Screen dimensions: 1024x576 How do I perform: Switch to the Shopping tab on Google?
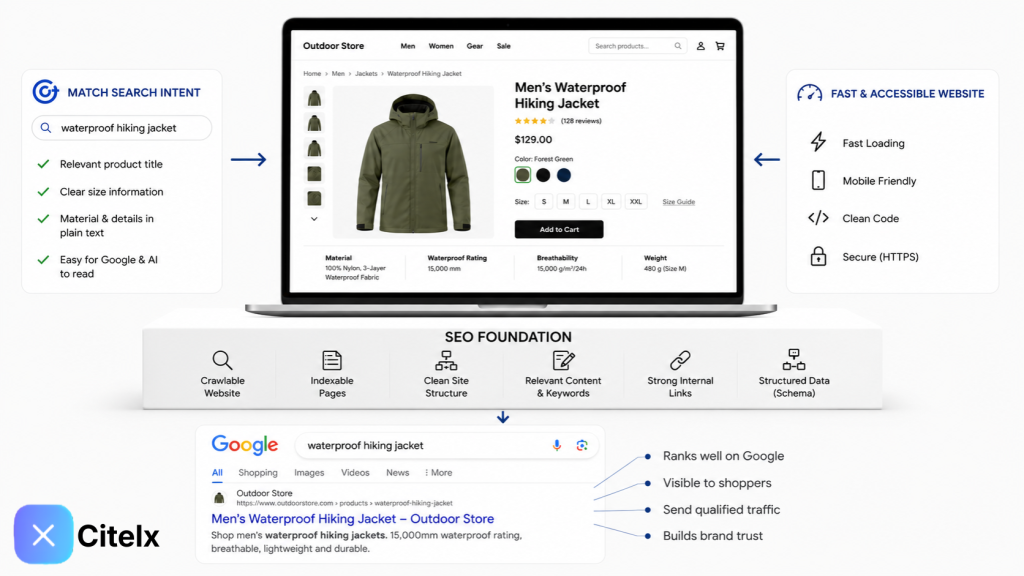[x=258, y=473]
